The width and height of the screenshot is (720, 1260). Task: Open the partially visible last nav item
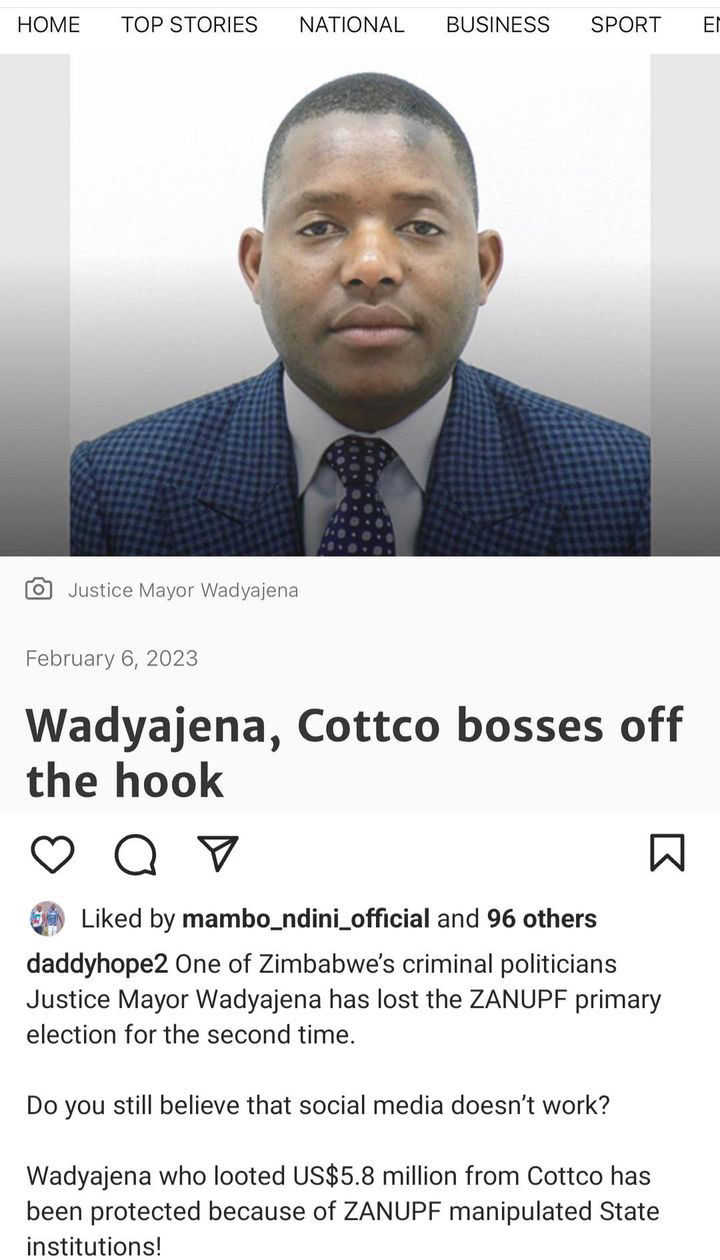[x=711, y=25]
